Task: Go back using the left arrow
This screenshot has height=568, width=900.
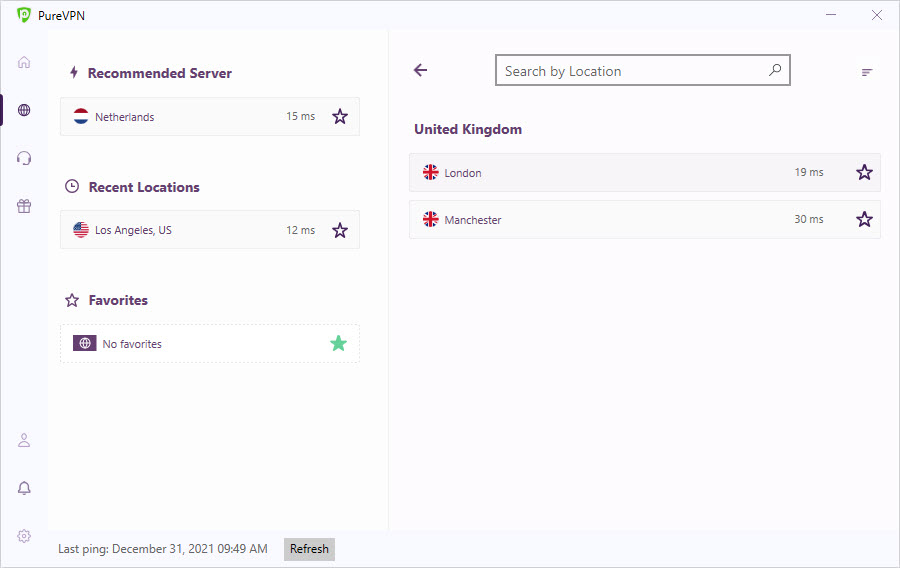Action: point(421,70)
